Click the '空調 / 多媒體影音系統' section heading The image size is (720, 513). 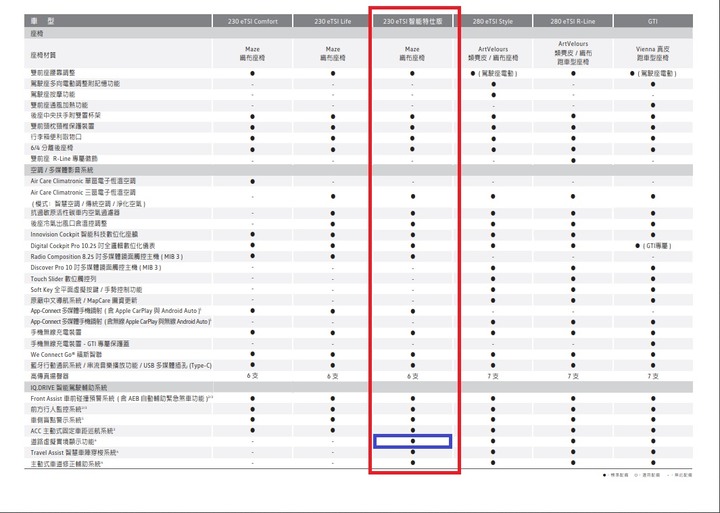pyautogui.click(x=62, y=170)
